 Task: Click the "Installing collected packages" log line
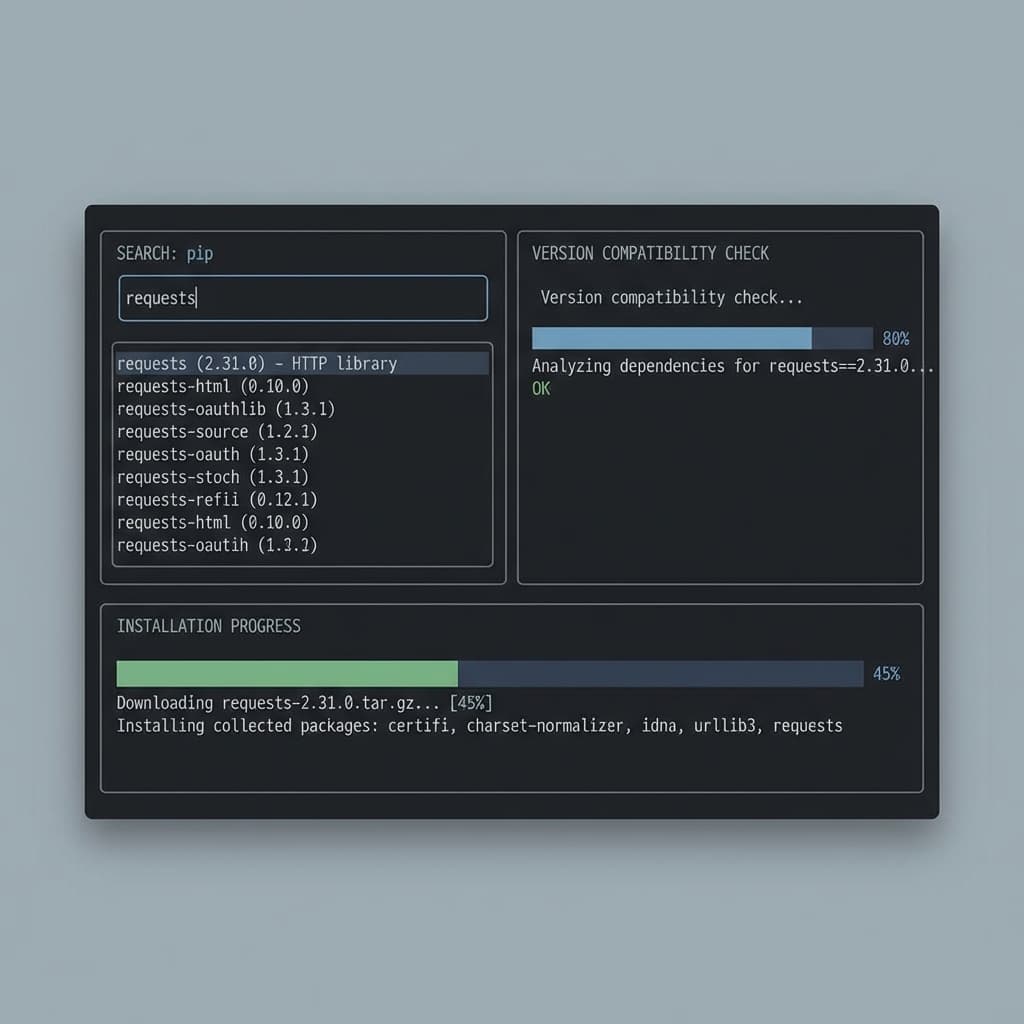pos(479,726)
